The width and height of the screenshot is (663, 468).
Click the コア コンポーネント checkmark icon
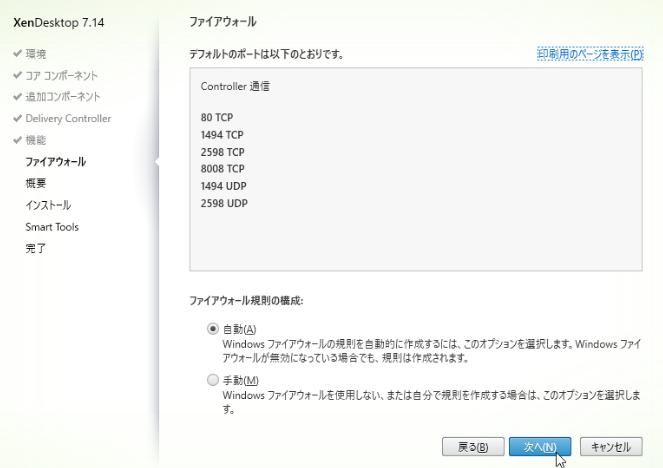click(17, 75)
